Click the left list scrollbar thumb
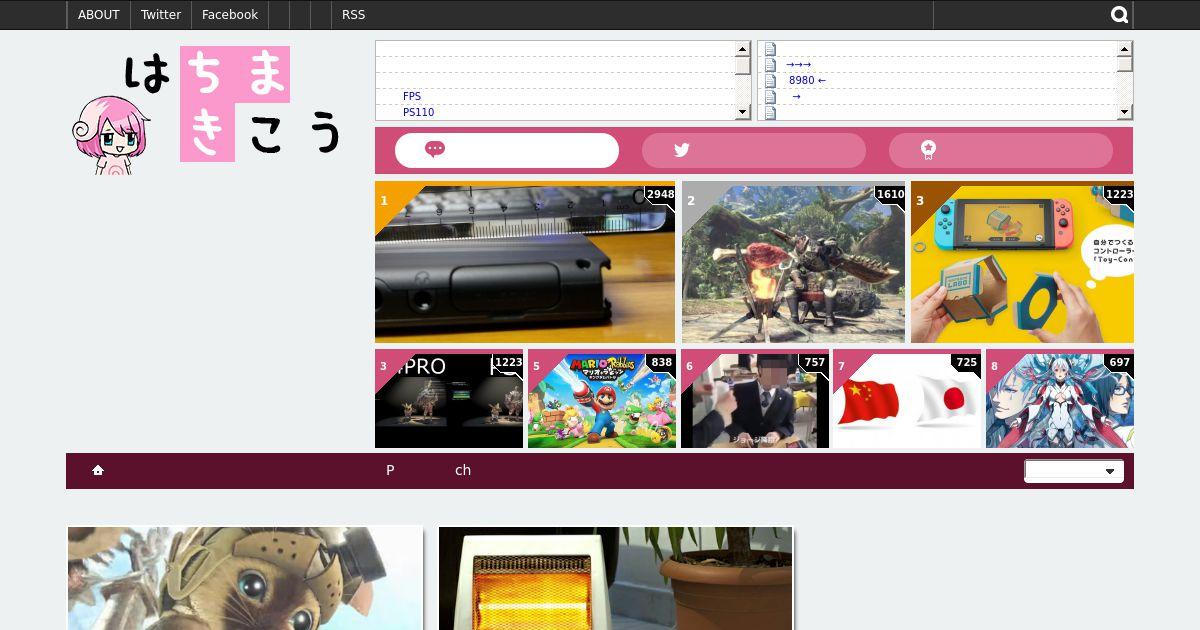The width and height of the screenshot is (1200, 630). pos(743,65)
